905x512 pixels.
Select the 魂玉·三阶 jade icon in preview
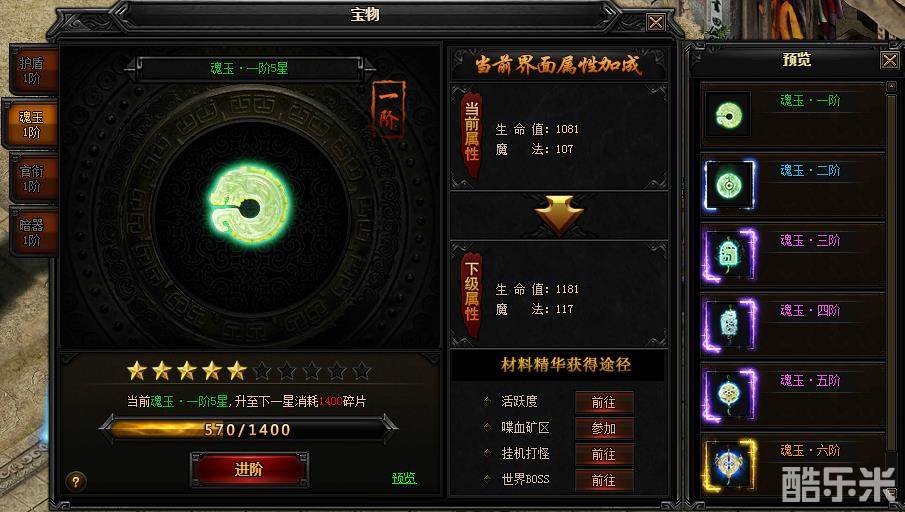(729, 255)
